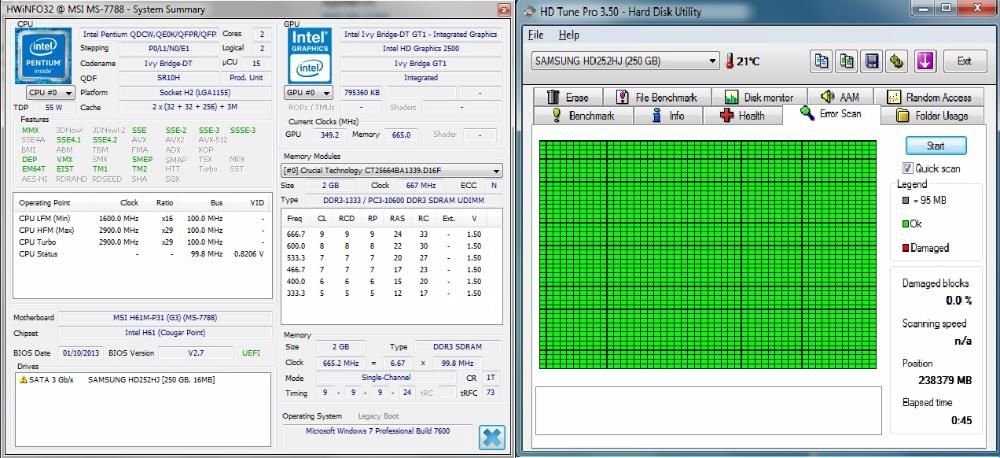Screen dimensions: 1000x458
Task: Click the Intel HD Graphics 2500 field
Action: tap(420, 49)
